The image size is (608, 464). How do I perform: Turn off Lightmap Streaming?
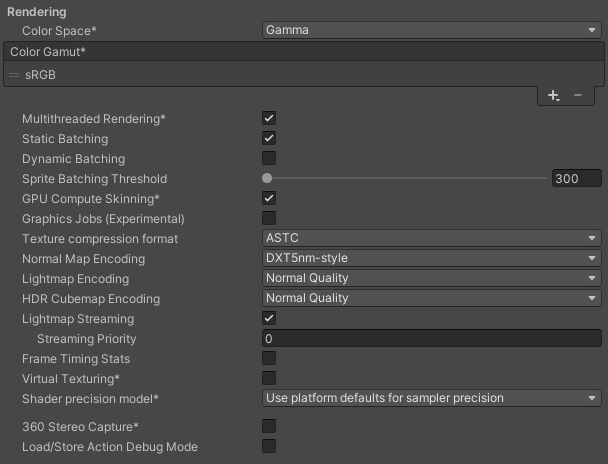pos(269,319)
